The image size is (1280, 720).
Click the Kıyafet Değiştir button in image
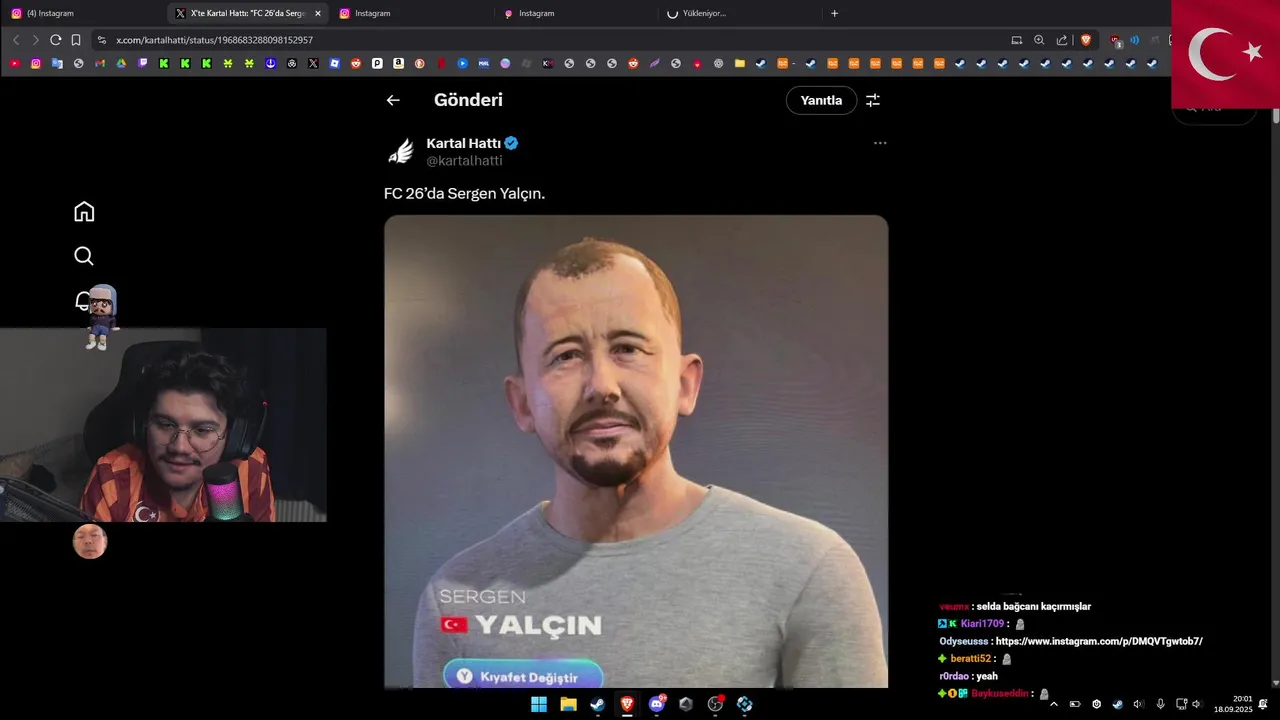[x=523, y=676]
